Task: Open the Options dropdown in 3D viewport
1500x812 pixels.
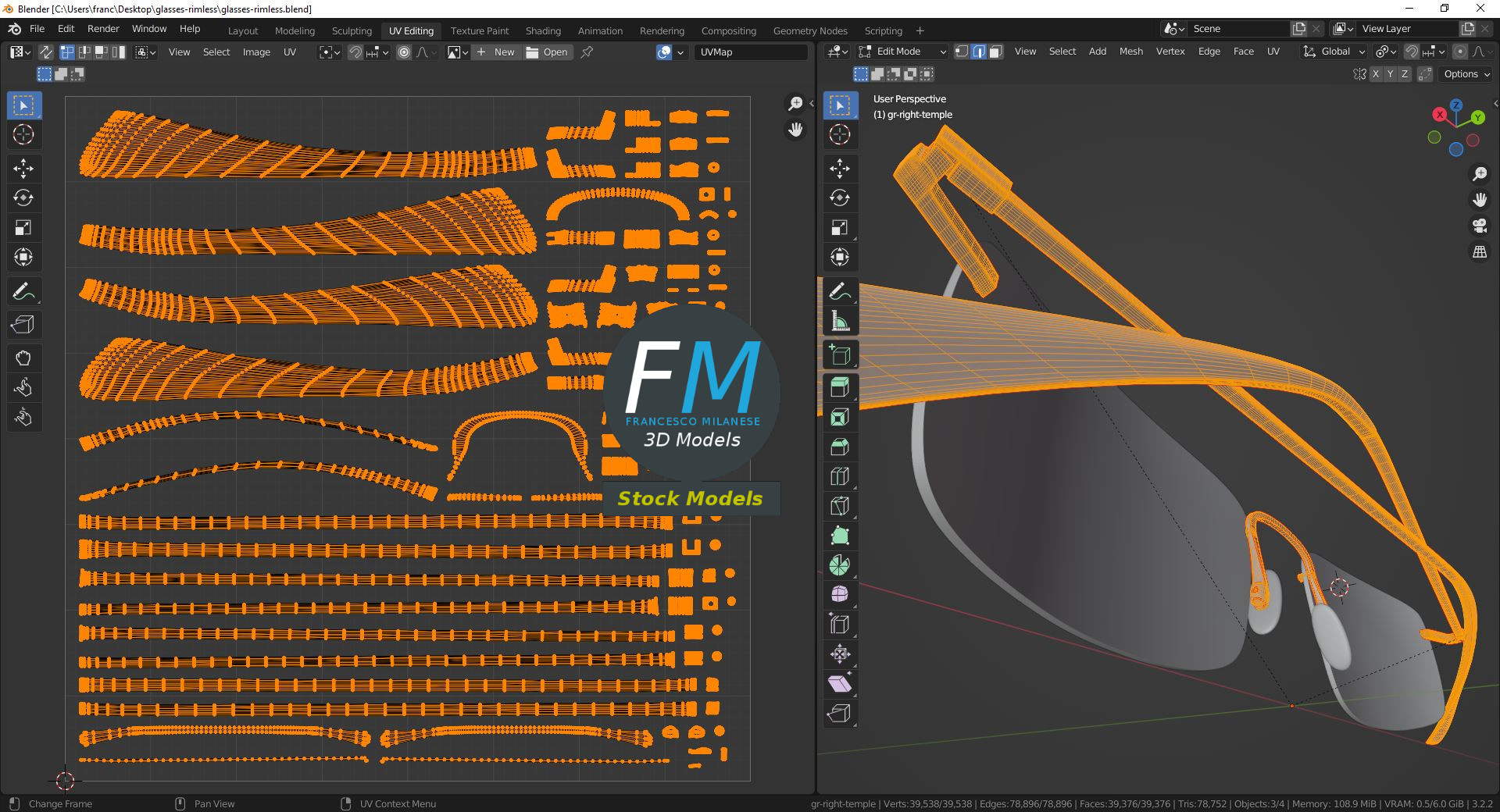Action: [1466, 74]
